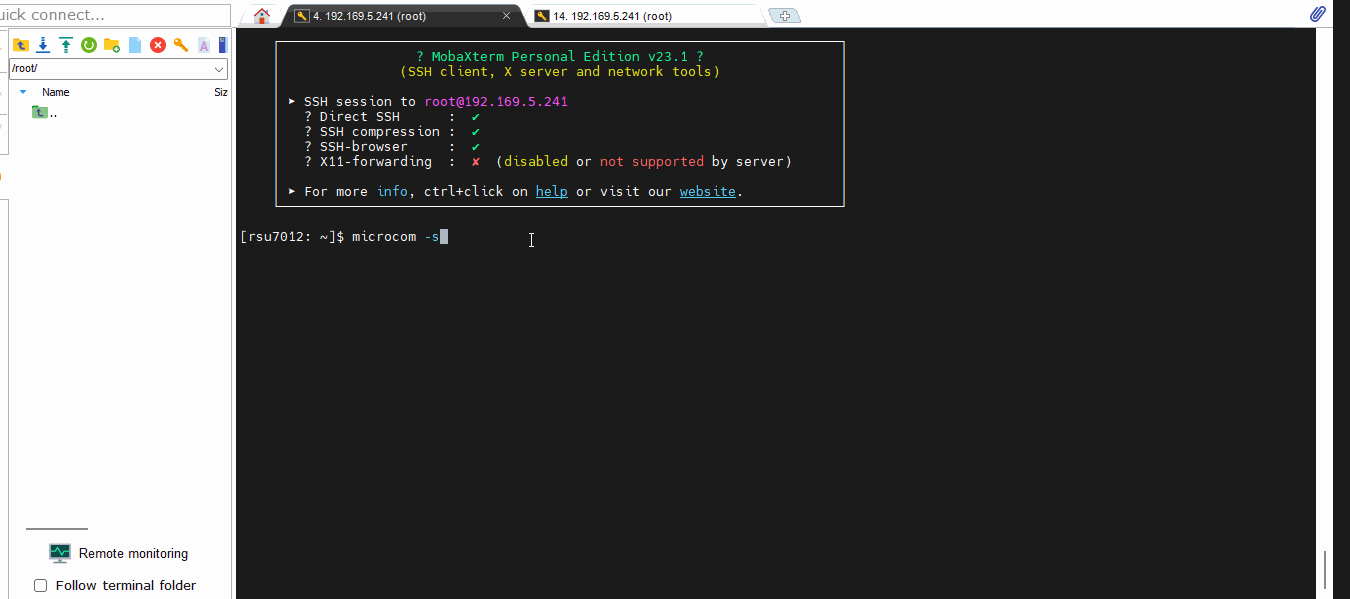Click root@192.169.5.241 text in banner
Screen dimensions: 1350x599
click(x=496, y=101)
